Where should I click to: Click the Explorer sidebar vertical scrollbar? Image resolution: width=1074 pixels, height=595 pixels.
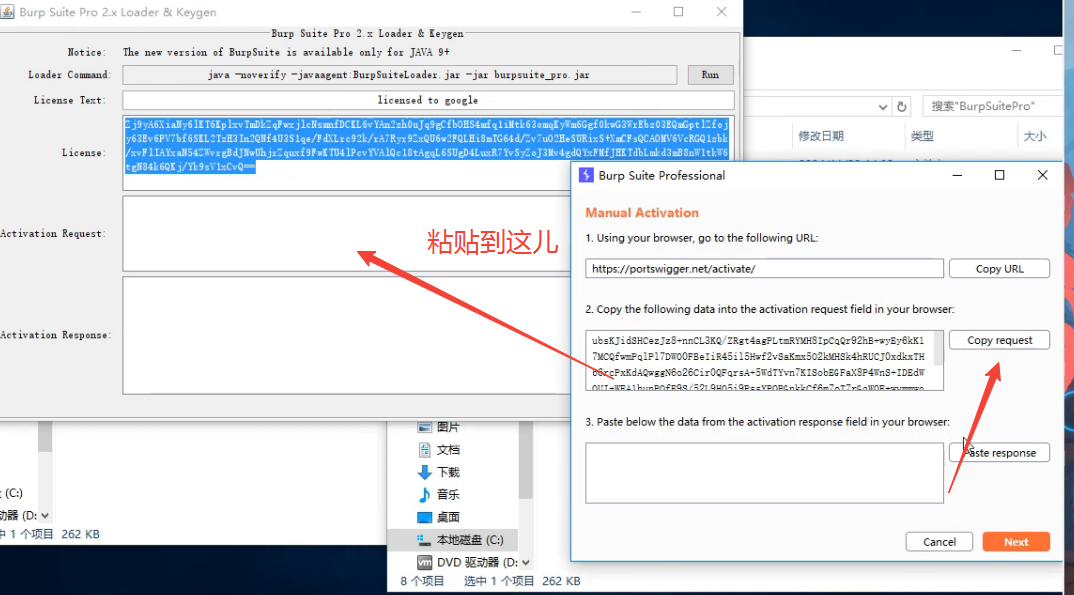pyautogui.click(x=525, y=460)
